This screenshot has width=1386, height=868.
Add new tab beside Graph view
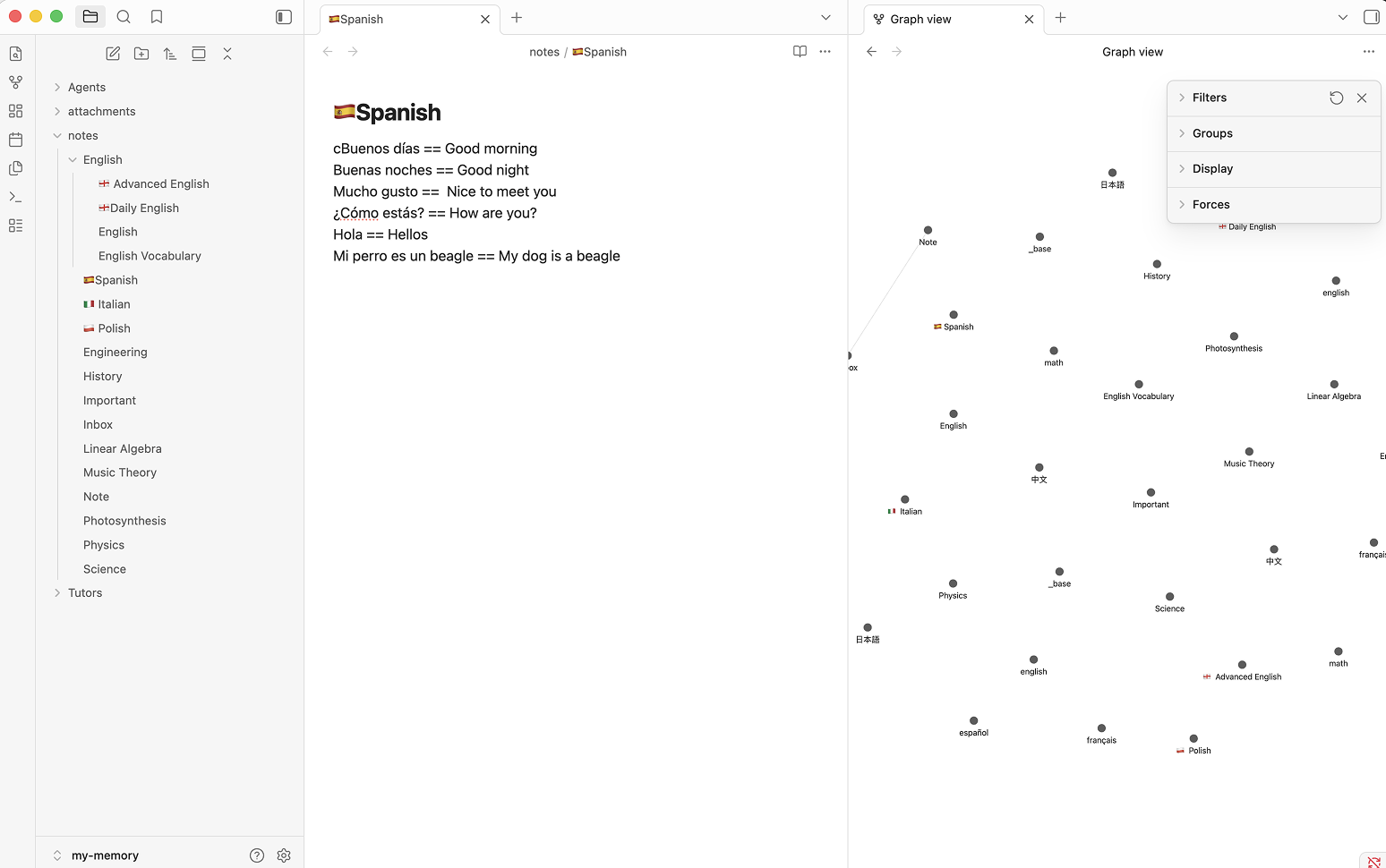tap(1061, 18)
